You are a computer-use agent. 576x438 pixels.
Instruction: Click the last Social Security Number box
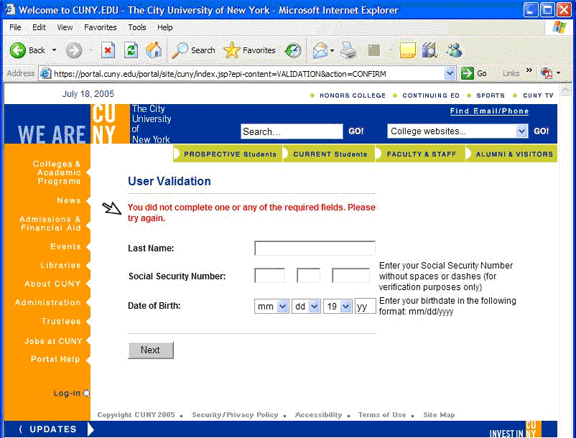[351, 276]
